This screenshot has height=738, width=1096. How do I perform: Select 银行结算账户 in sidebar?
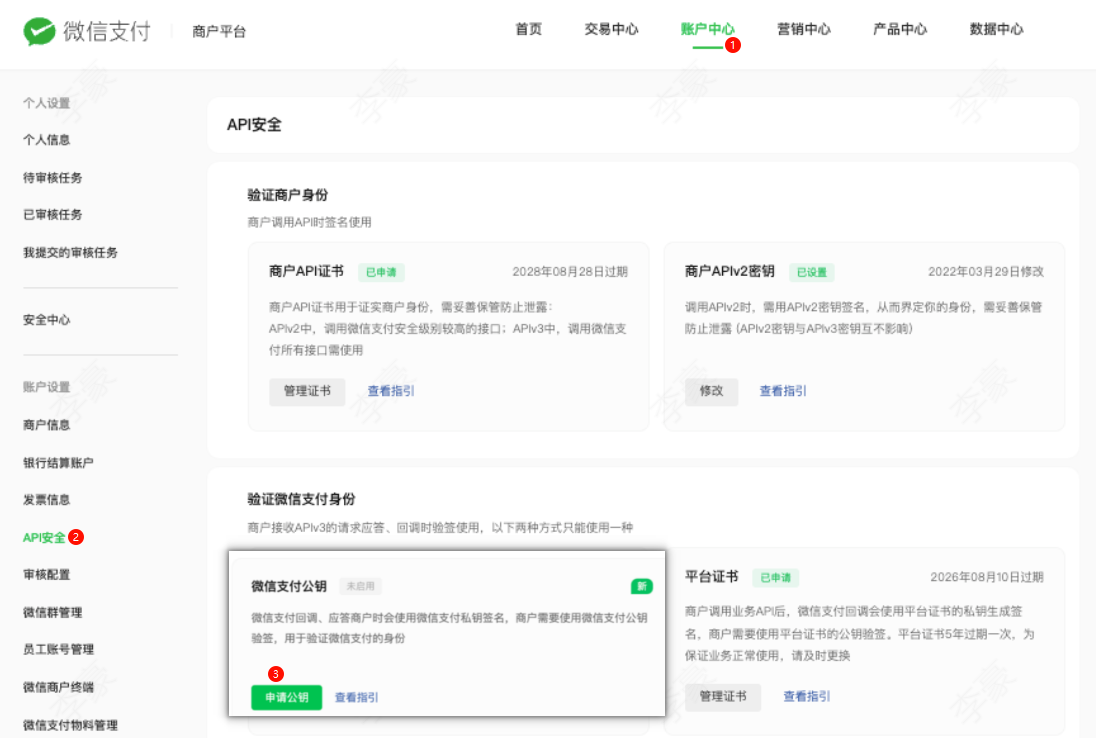58,462
